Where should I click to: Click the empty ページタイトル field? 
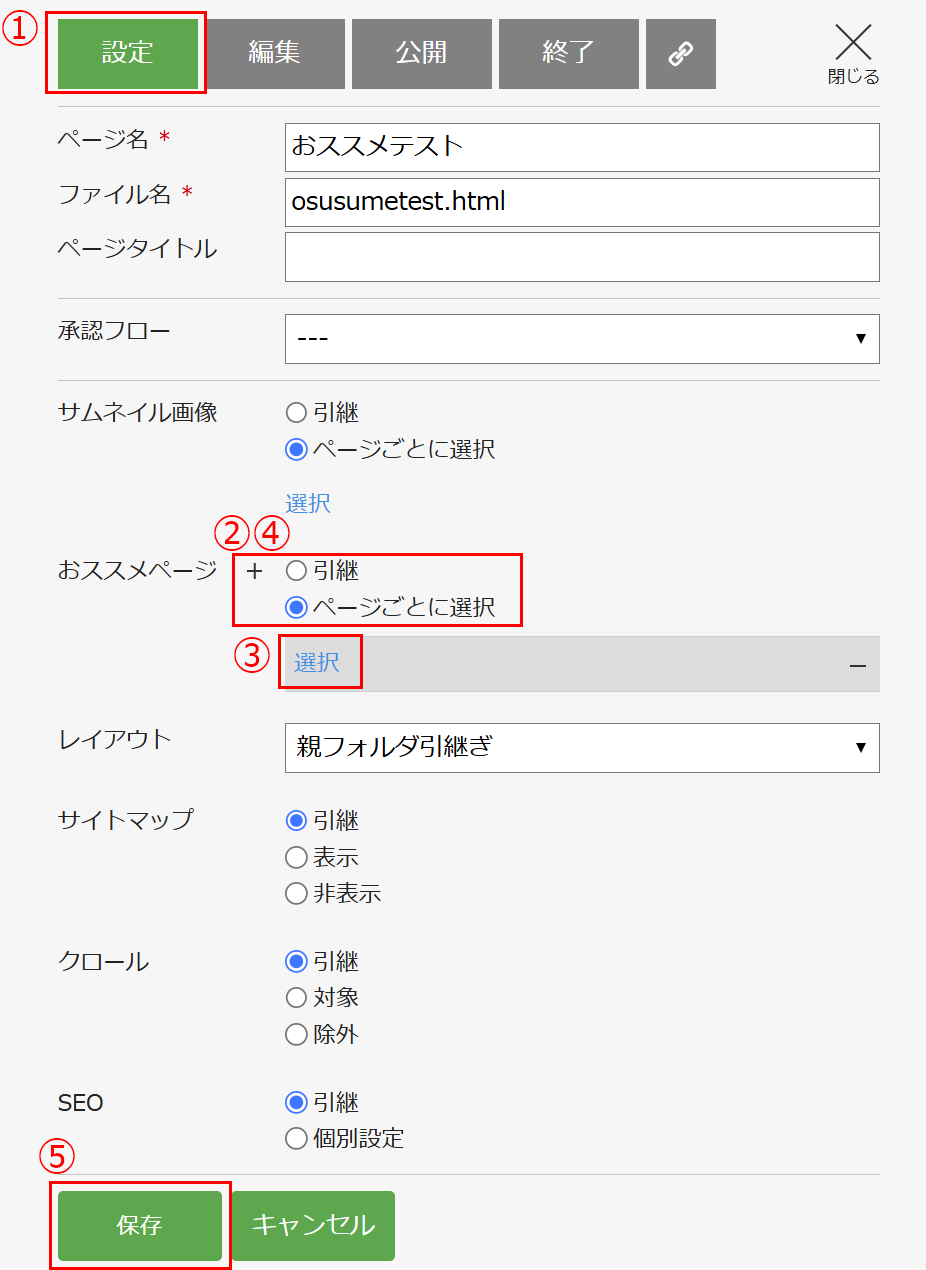point(582,257)
